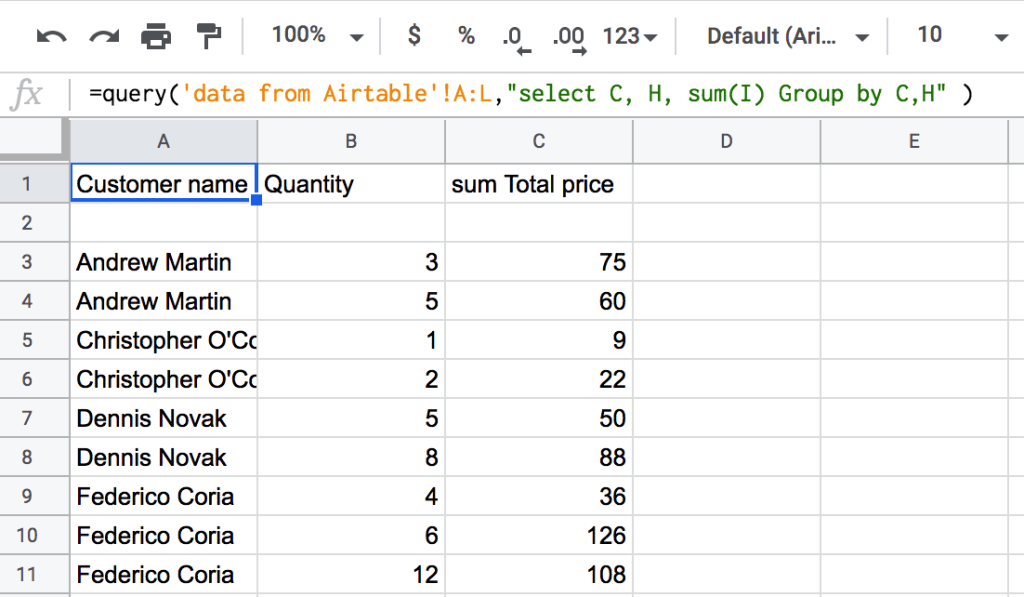Apply currency format with dollar icon
The height and width of the screenshot is (597, 1024).
pos(414,35)
